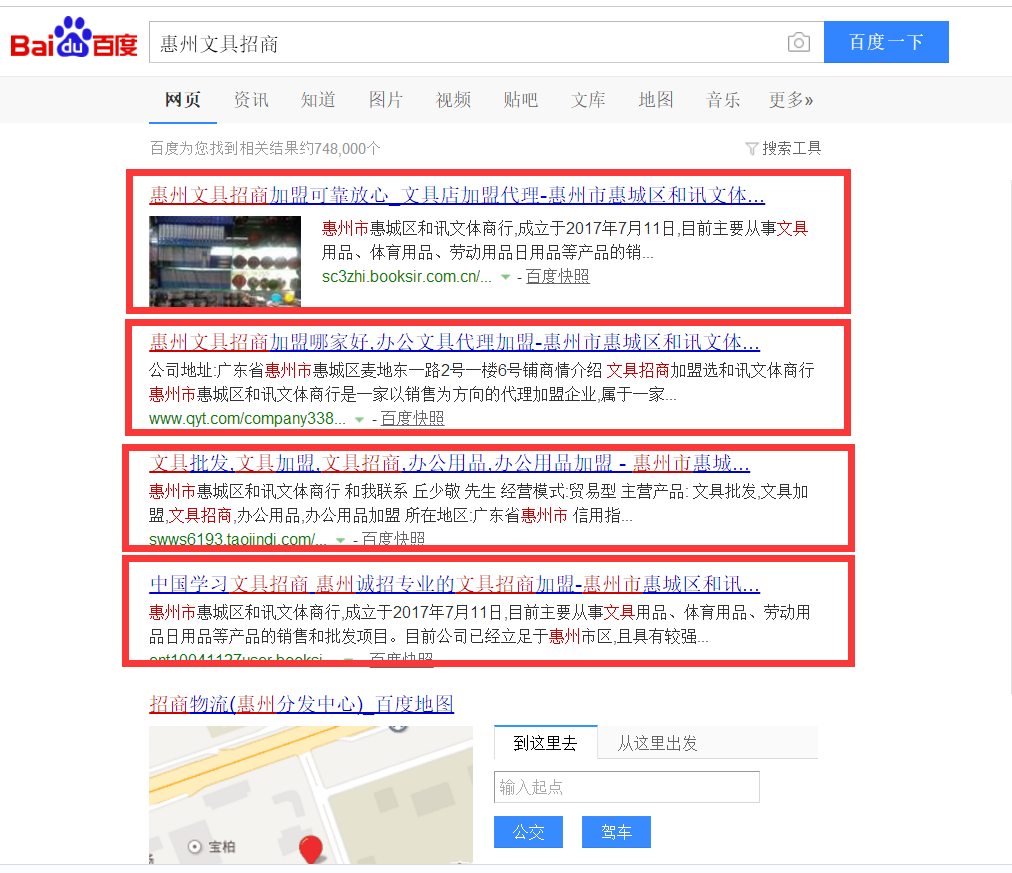Switch to the 知道 tab

tap(318, 100)
